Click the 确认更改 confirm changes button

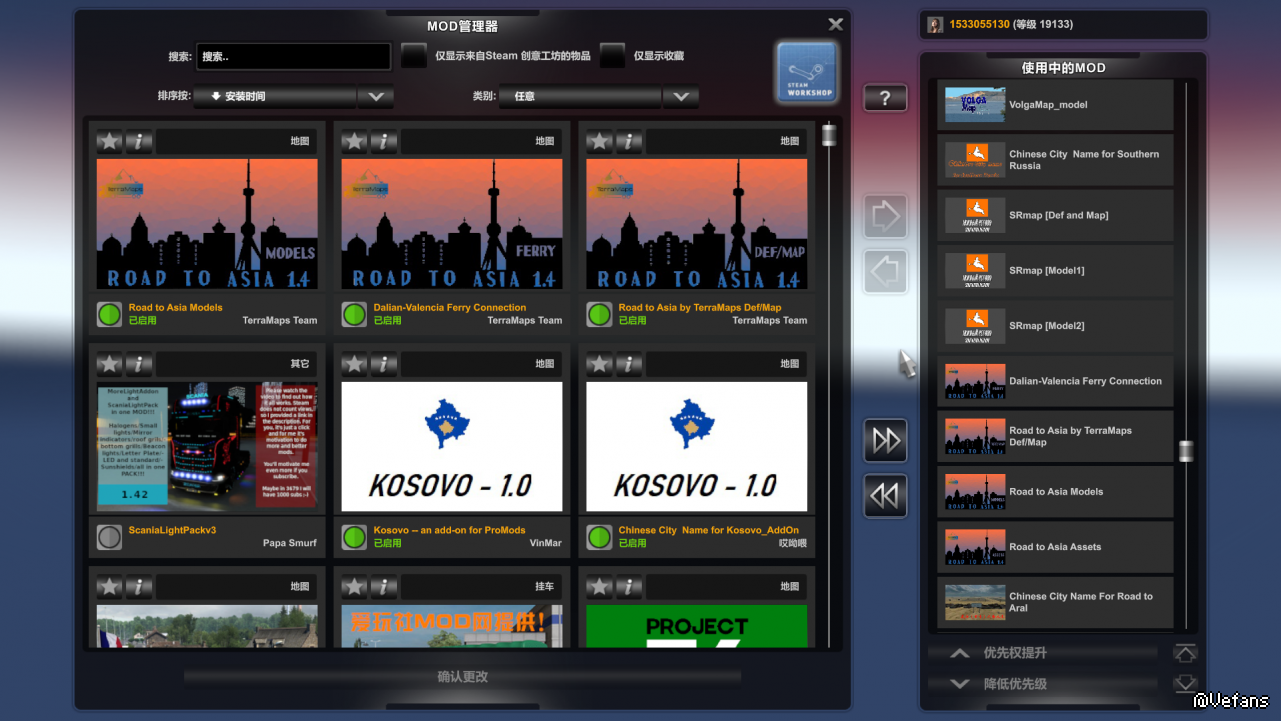[462, 677]
